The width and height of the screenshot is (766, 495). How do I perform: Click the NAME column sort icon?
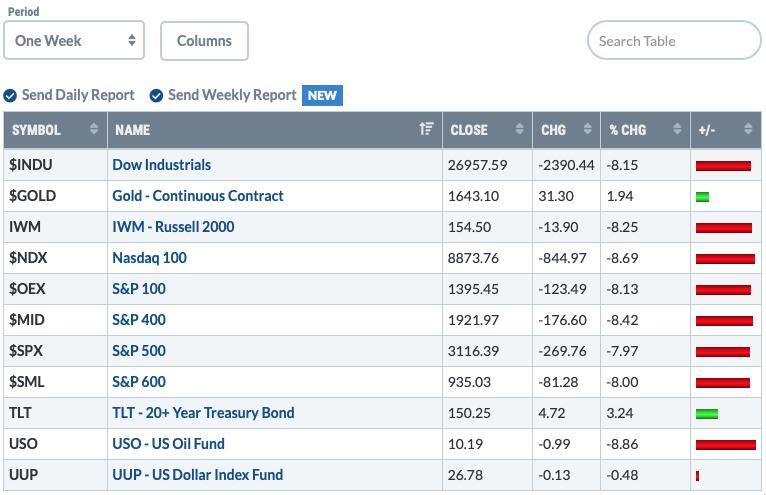coord(426,129)
